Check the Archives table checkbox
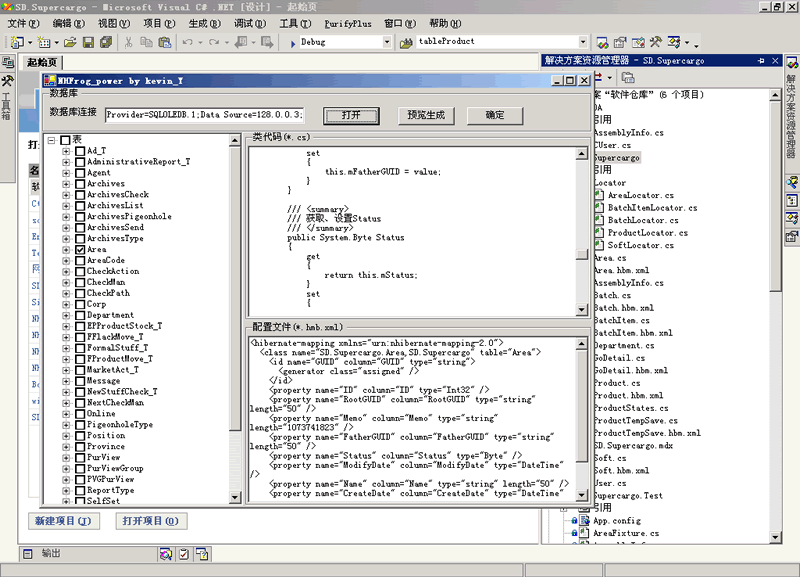The image size is (800, 577). (x=80, y=184)
